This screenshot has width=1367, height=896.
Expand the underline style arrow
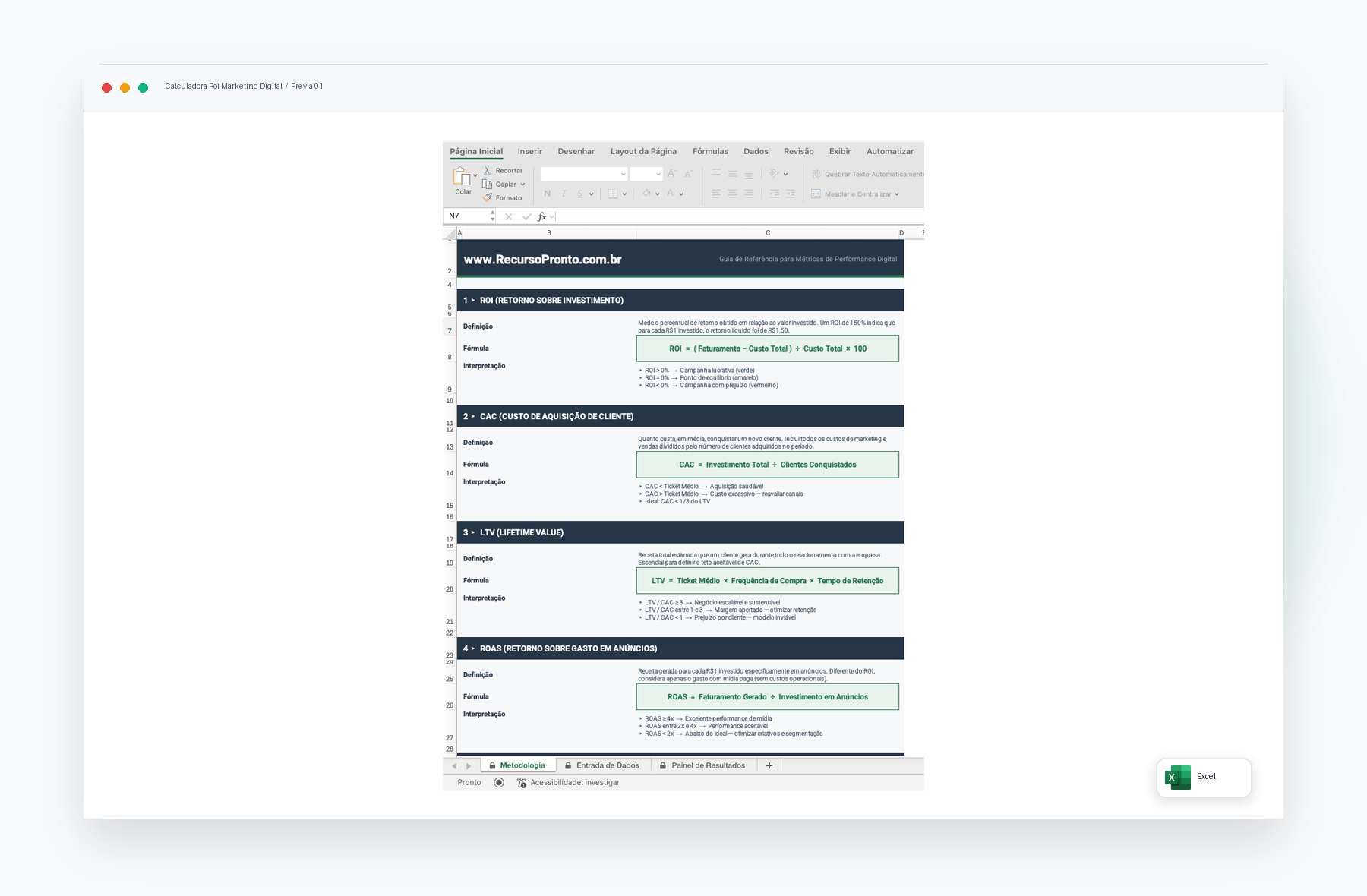point(592,194)
